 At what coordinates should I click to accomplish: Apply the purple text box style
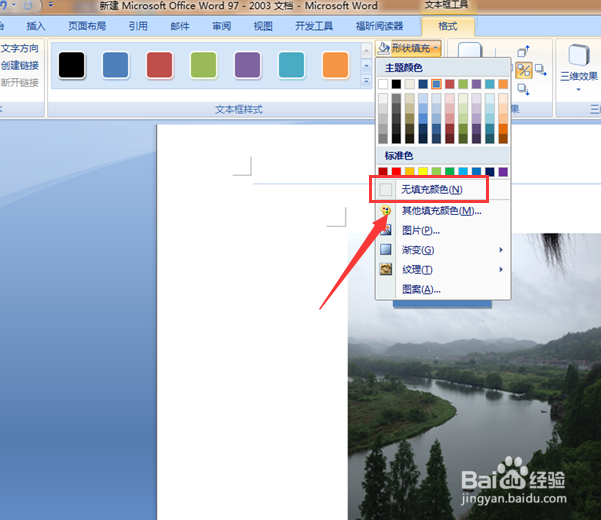pos(247,65)
